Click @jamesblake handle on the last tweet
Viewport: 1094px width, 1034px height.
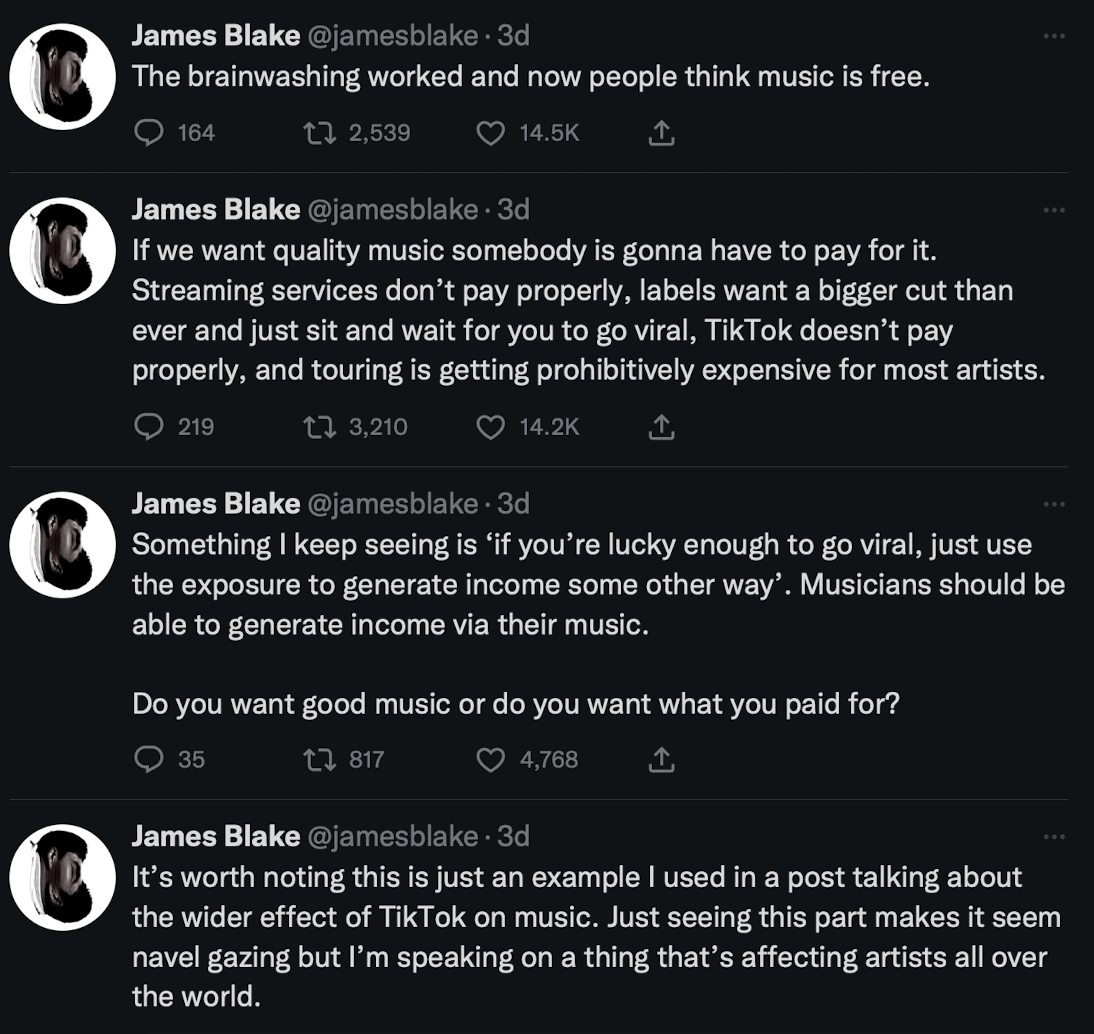click(393, 836)
